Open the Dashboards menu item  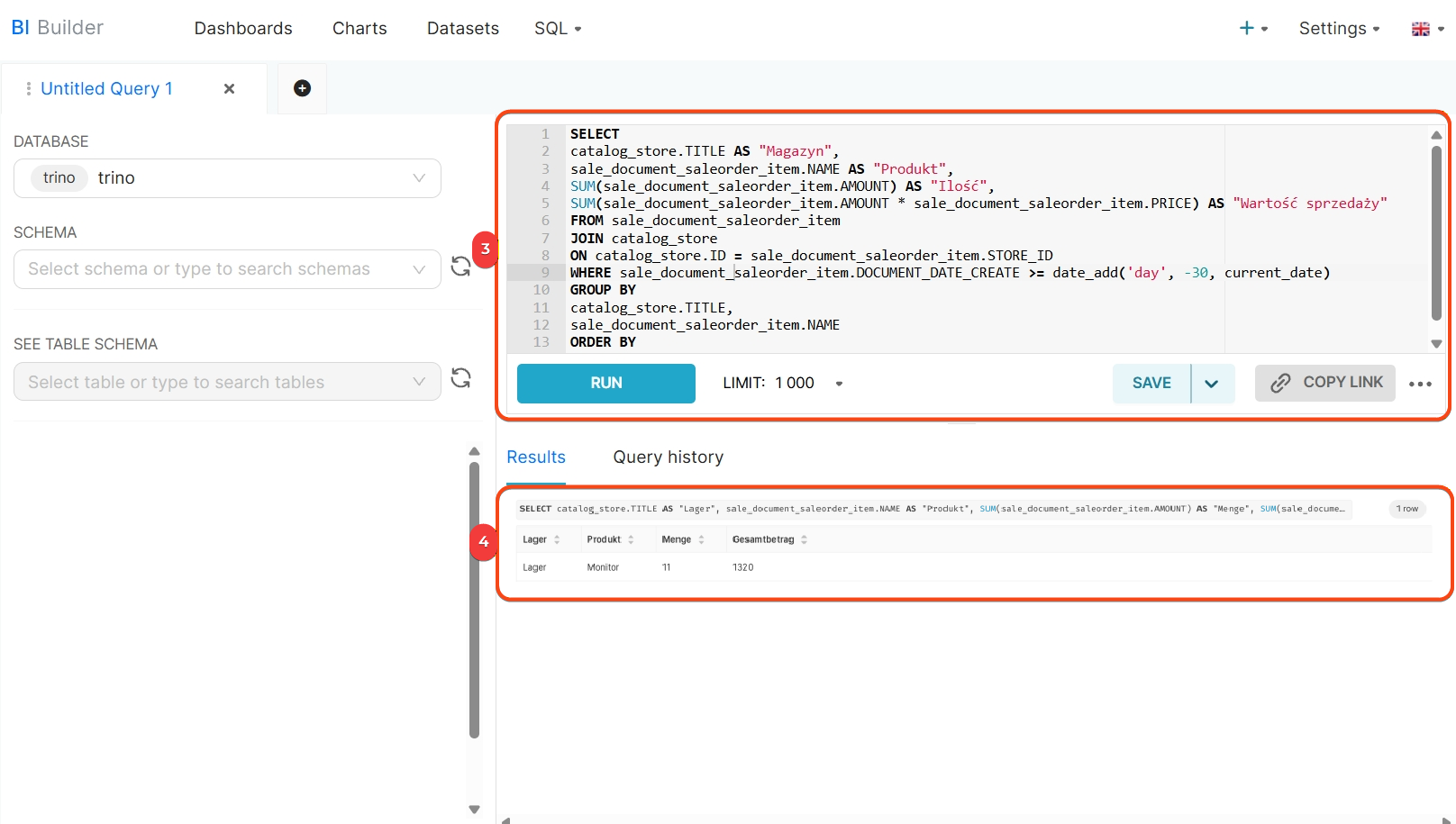243,29
